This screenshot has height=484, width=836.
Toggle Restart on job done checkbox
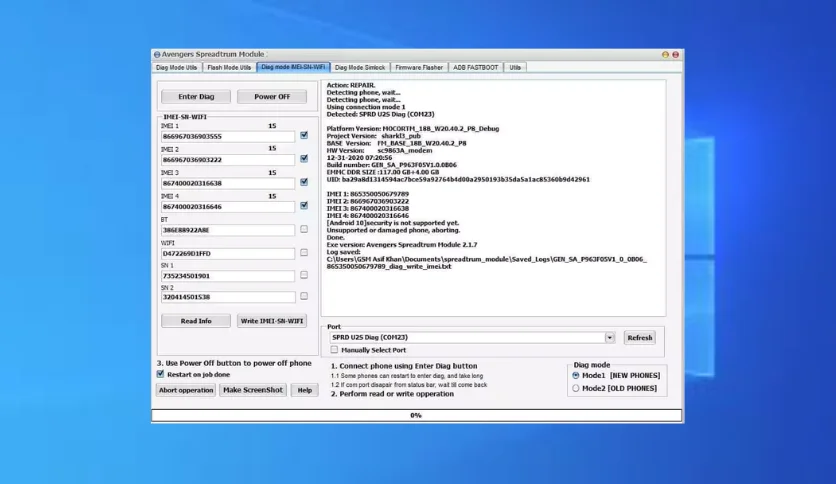[160, 374]
